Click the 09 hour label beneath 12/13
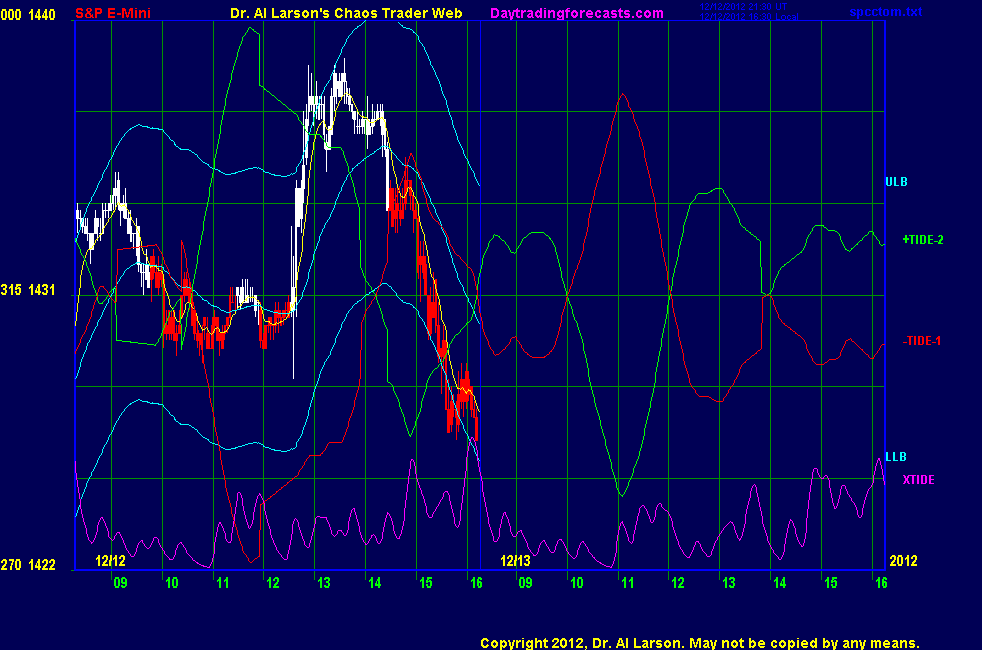 (x=525, y=583)
